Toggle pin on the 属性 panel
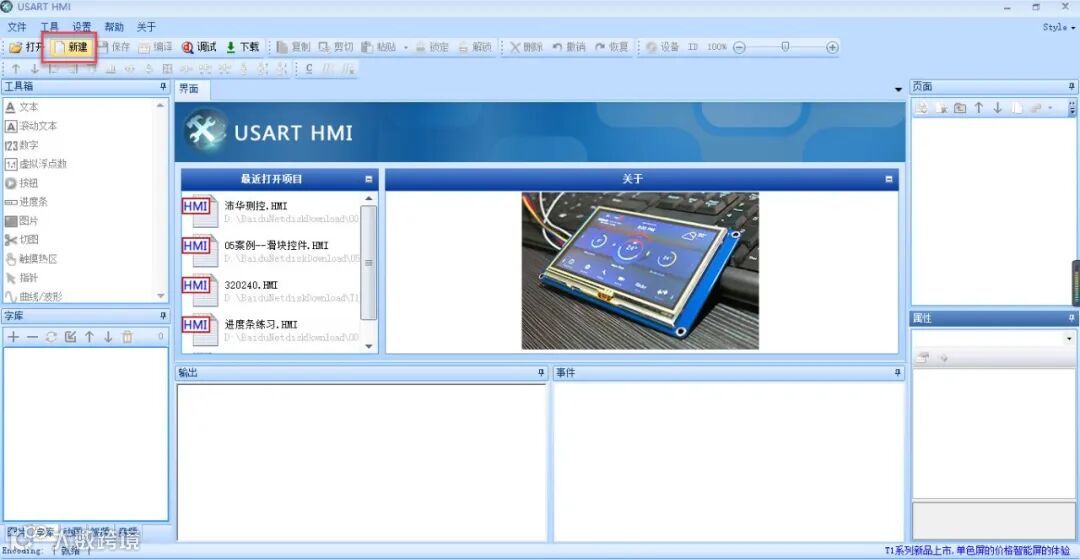Viewport: 1080px width, 559px height. click(x=1072, y=318)
